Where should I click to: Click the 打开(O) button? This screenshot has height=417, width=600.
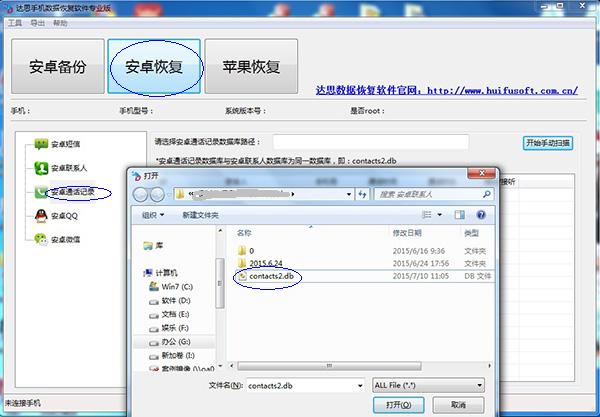399,404
